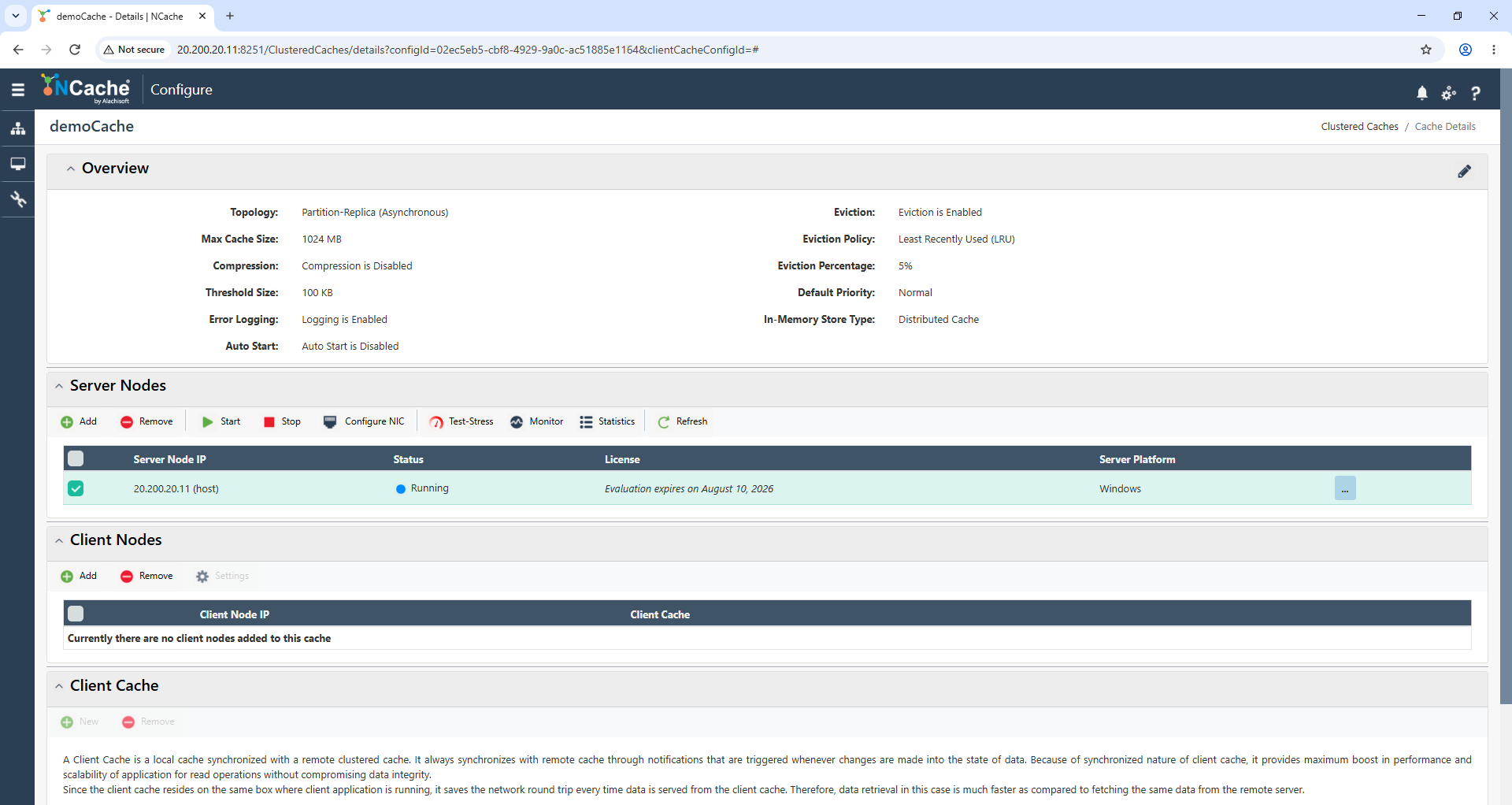Click the page vertical scrollbar
Viewport: 1512px width, 805px height.
[1506, 386]
